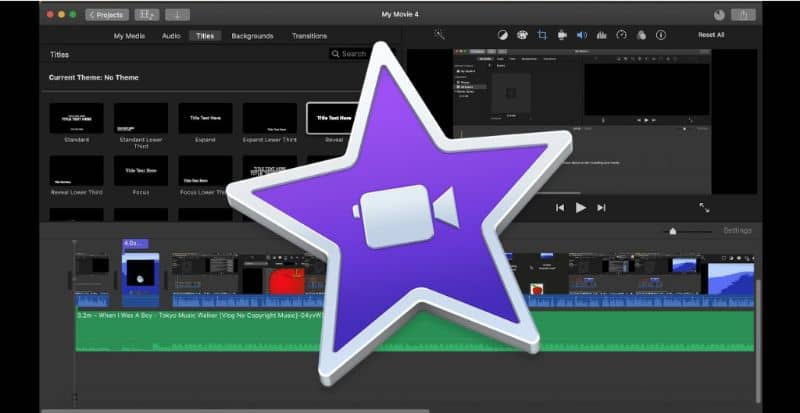Select the Focus Lower Third title
The image size is (800, 413).
point(205,171)
